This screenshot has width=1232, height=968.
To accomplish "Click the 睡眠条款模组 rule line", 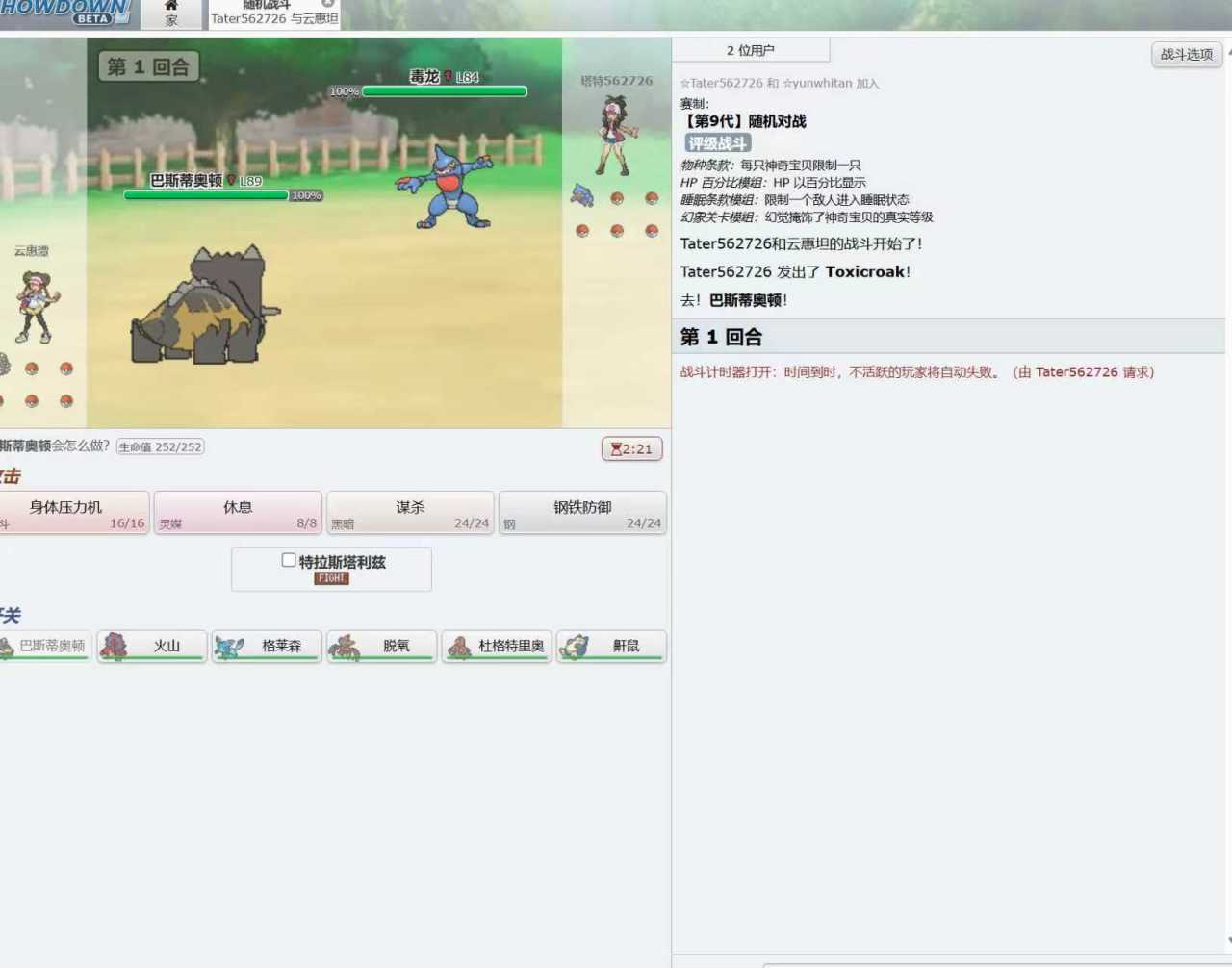I will pyautogui.click(x=795, y=200).
